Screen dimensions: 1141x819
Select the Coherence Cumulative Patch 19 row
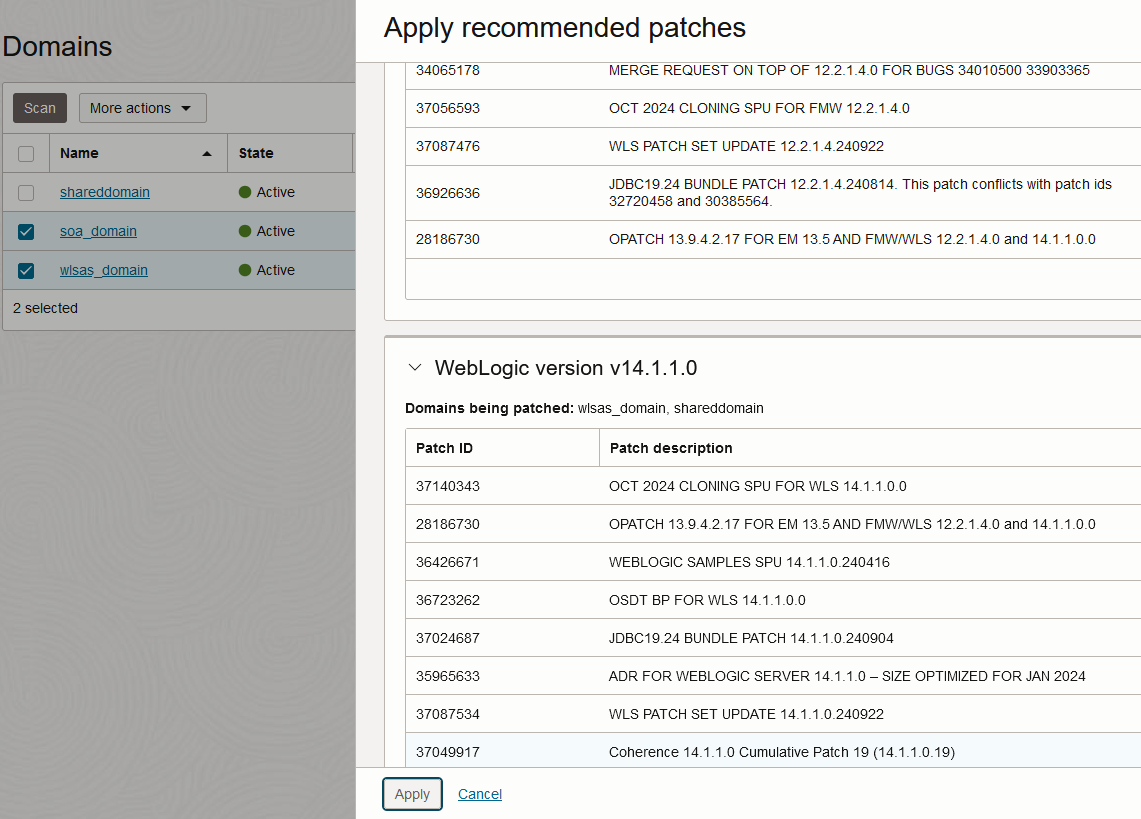click(781, 752)
